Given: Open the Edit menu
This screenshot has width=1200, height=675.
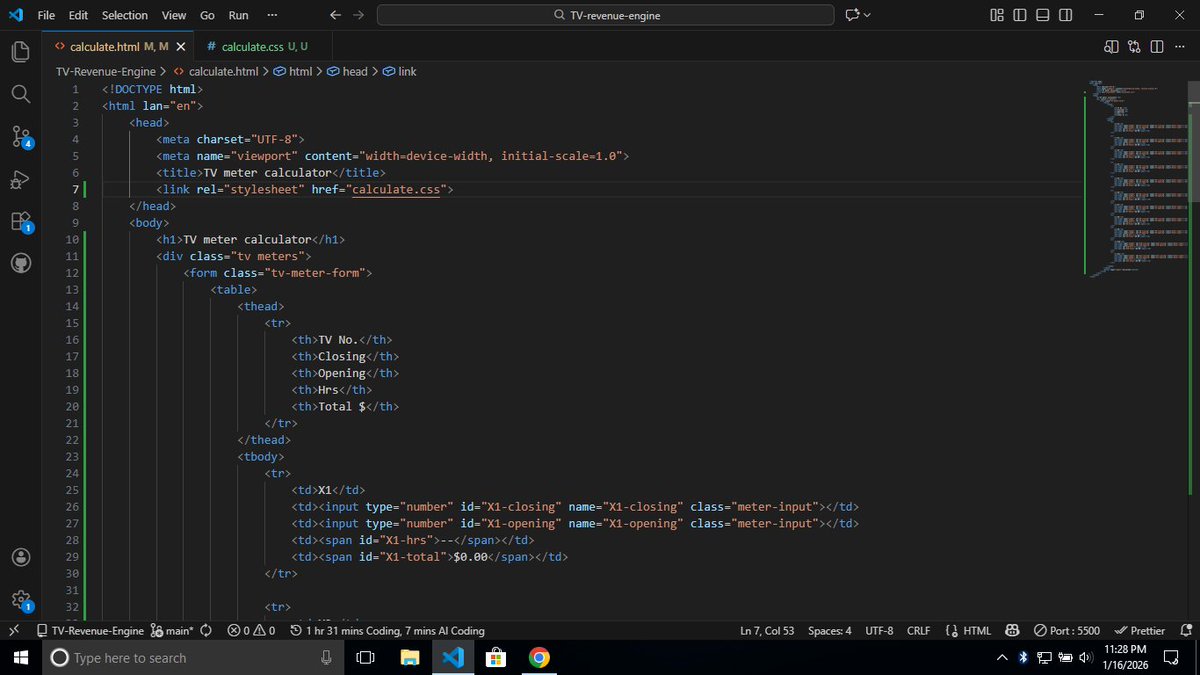Looking at the screenshot, I should click(79, 15).
